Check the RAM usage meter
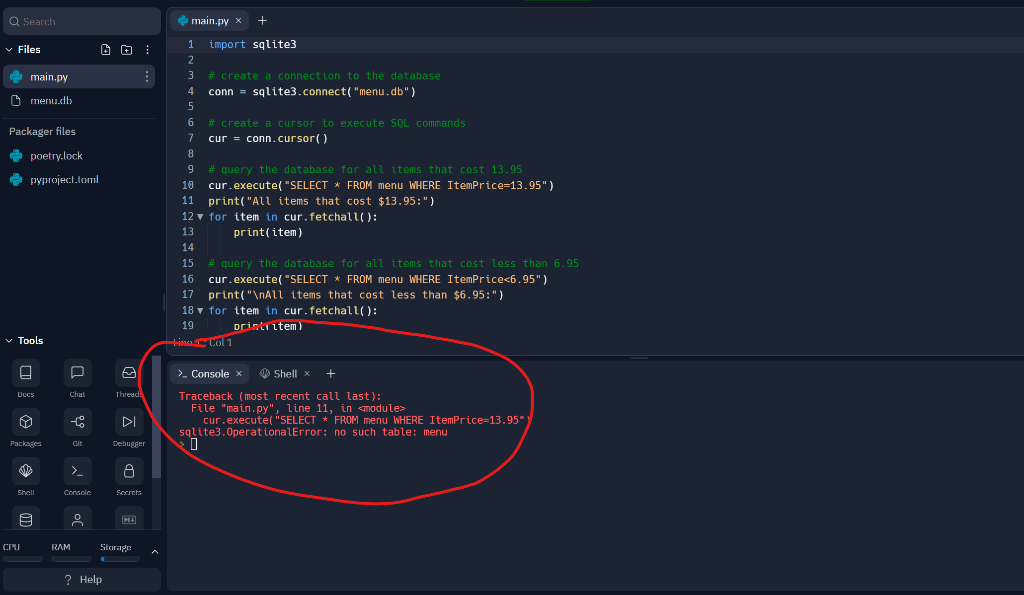 (70, 556)
